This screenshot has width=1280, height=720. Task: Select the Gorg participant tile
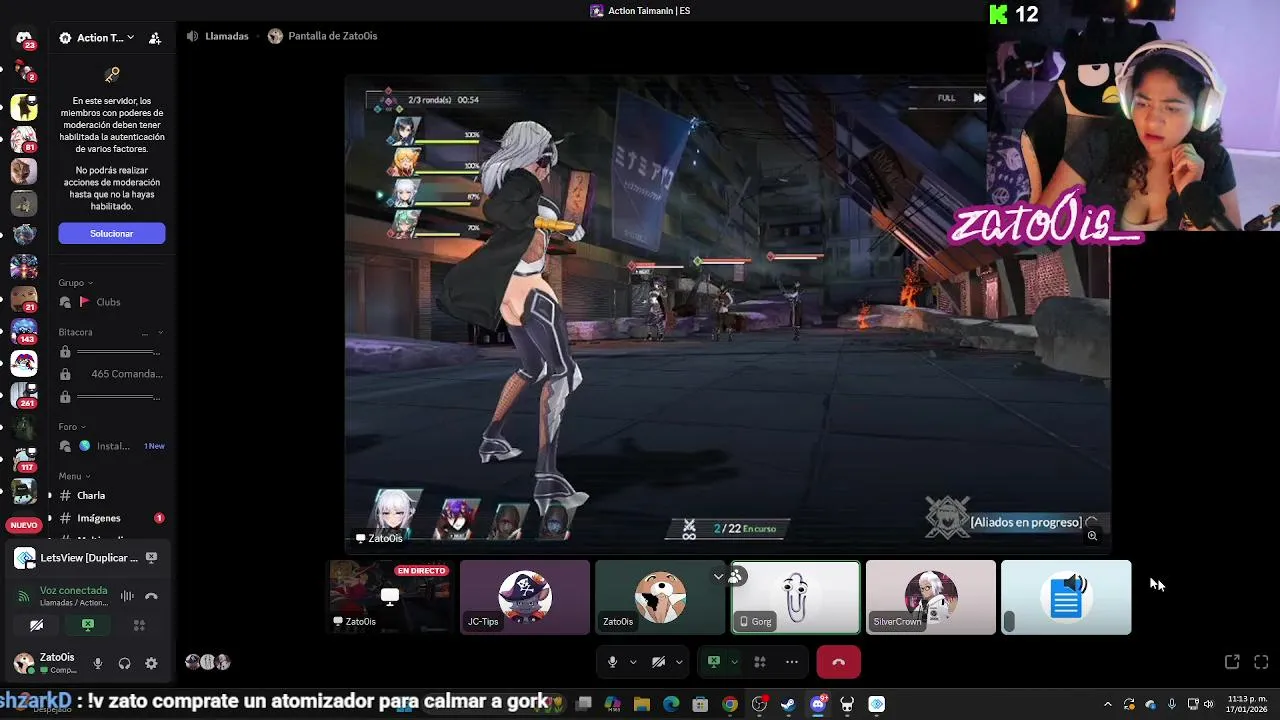(795, 597)
